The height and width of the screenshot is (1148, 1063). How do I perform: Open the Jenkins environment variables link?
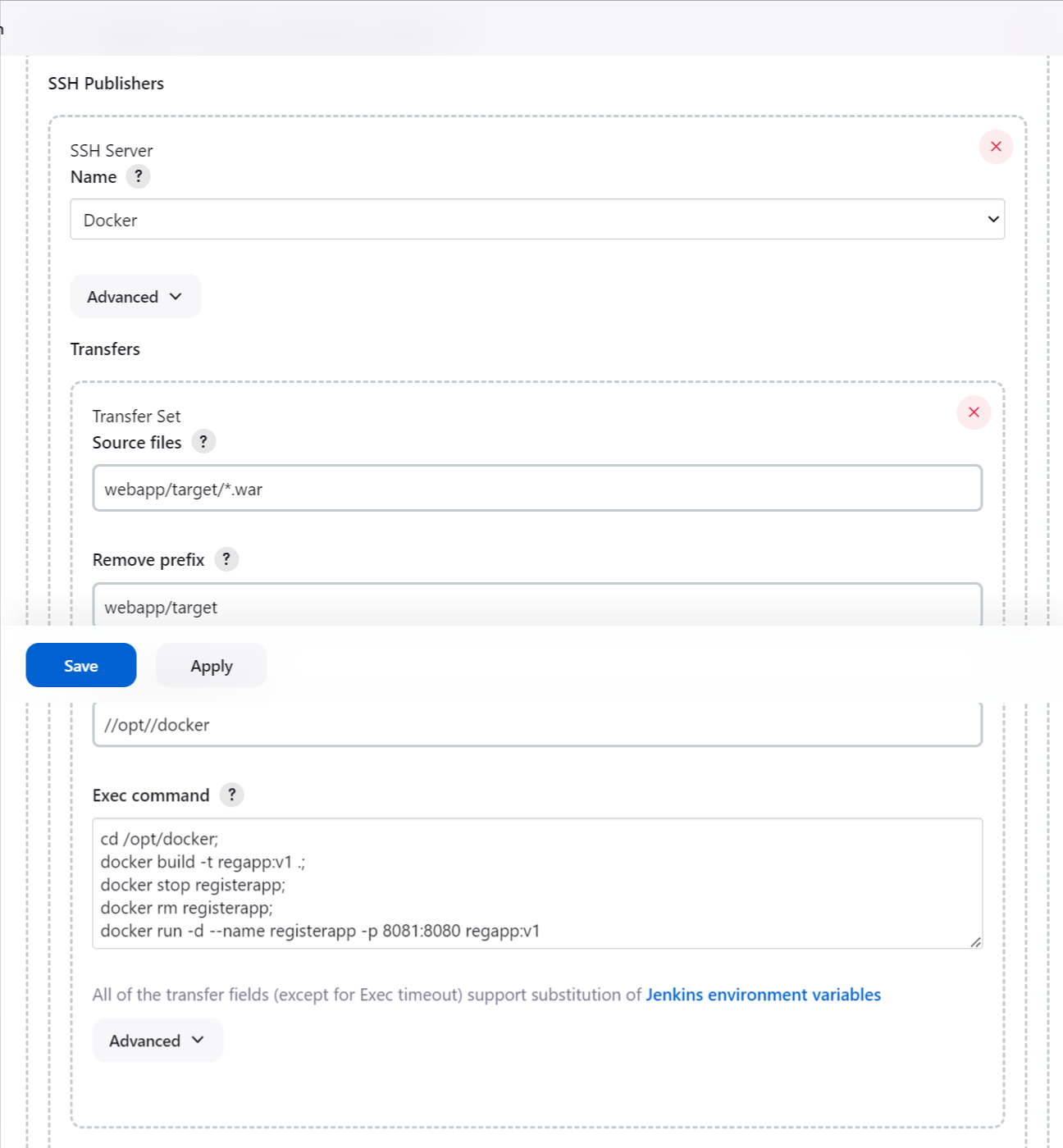click(762, 994)
